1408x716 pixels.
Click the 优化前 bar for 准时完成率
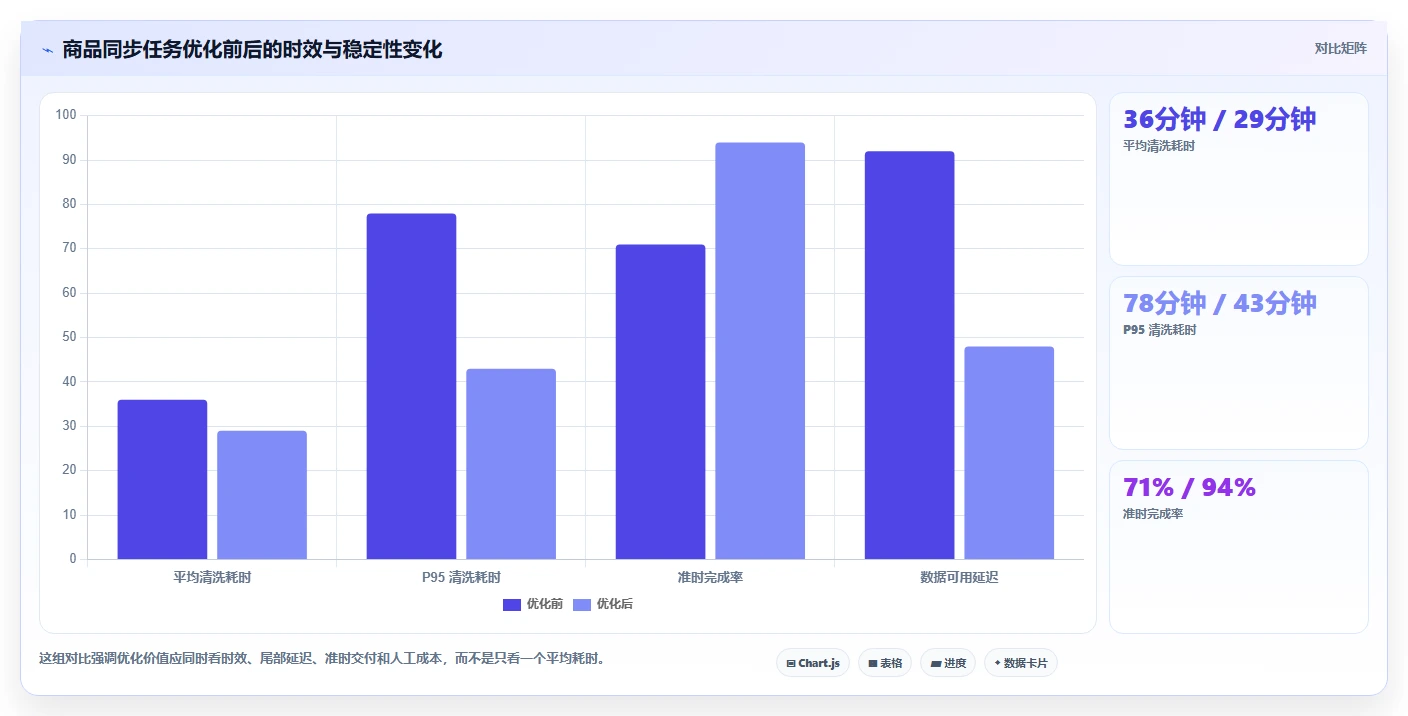point(660,402)
